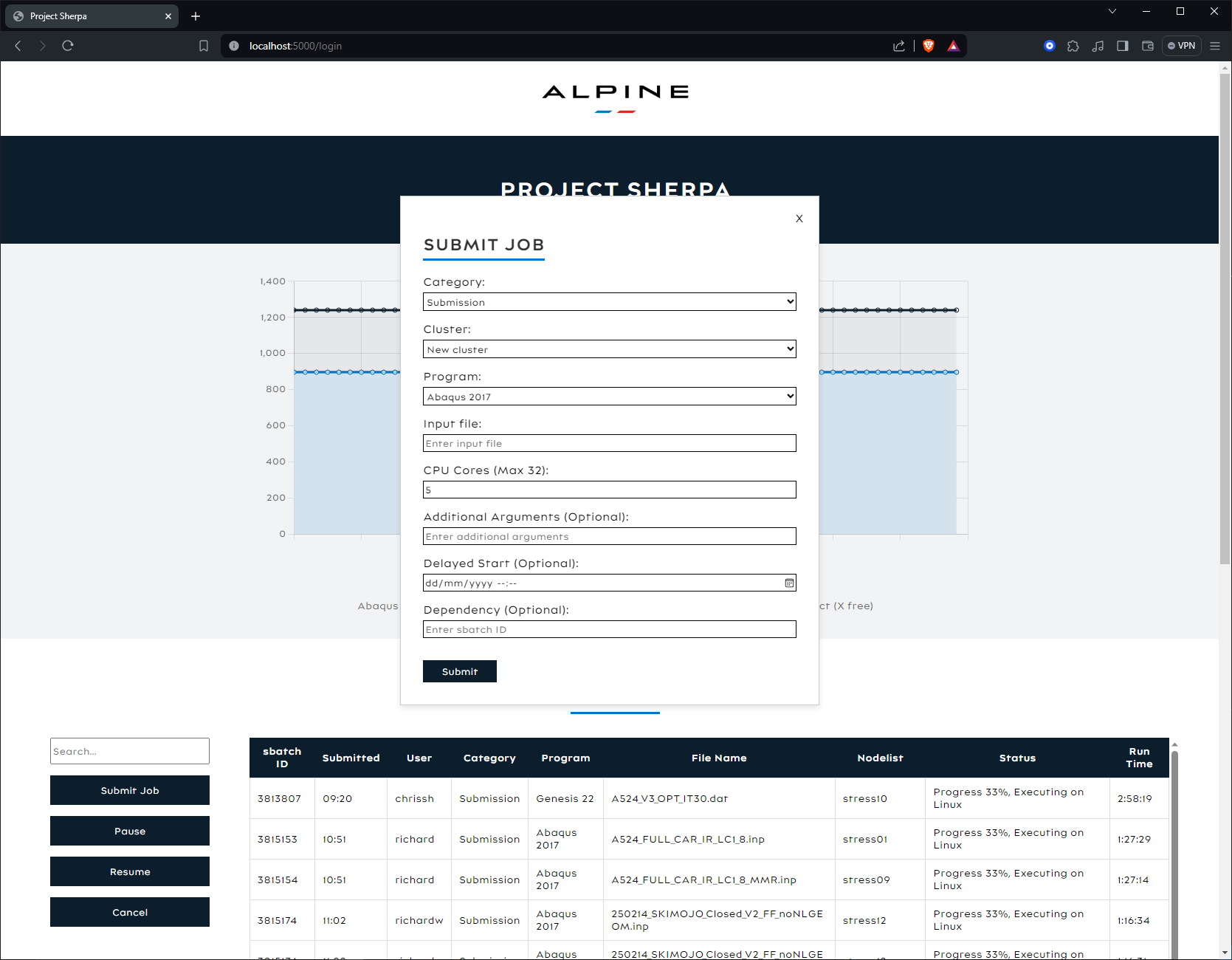Click the Alpine logo
The image size is (1232, 960).
pyautogui.click(x=616, y=97)
